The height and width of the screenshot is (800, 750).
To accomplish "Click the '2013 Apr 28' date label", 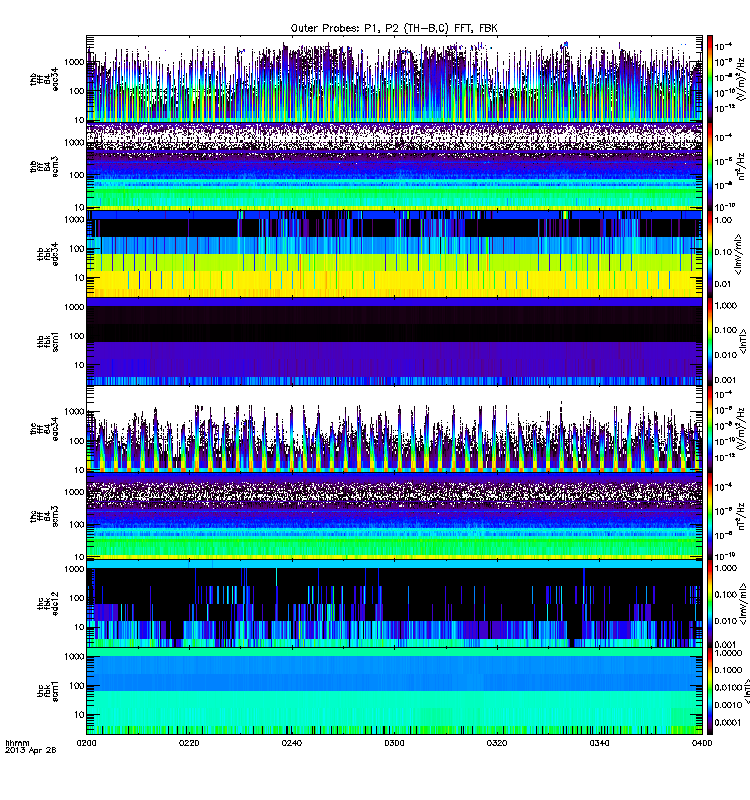I will 30,750.
